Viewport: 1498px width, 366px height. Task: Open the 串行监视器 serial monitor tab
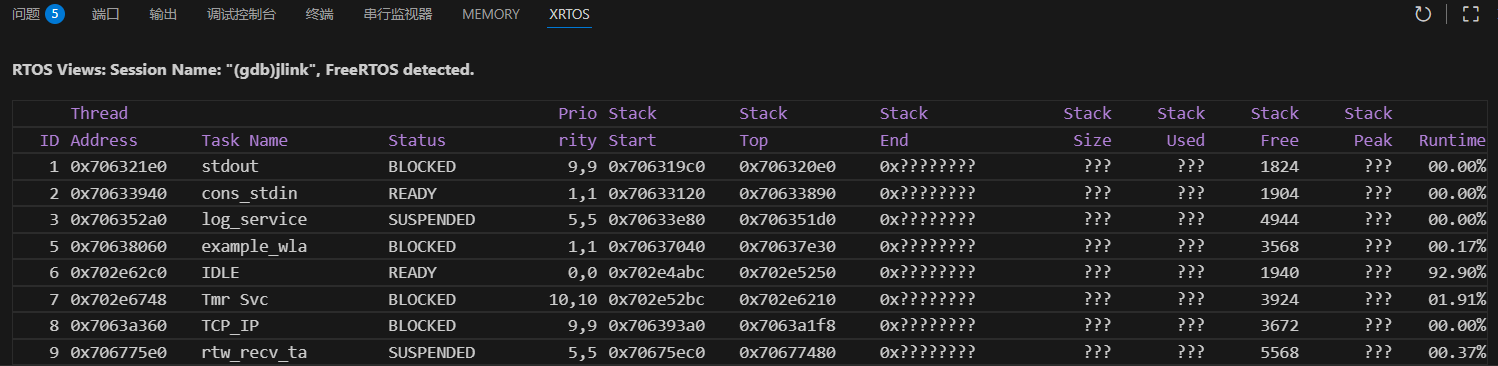[x=398, y=14]
